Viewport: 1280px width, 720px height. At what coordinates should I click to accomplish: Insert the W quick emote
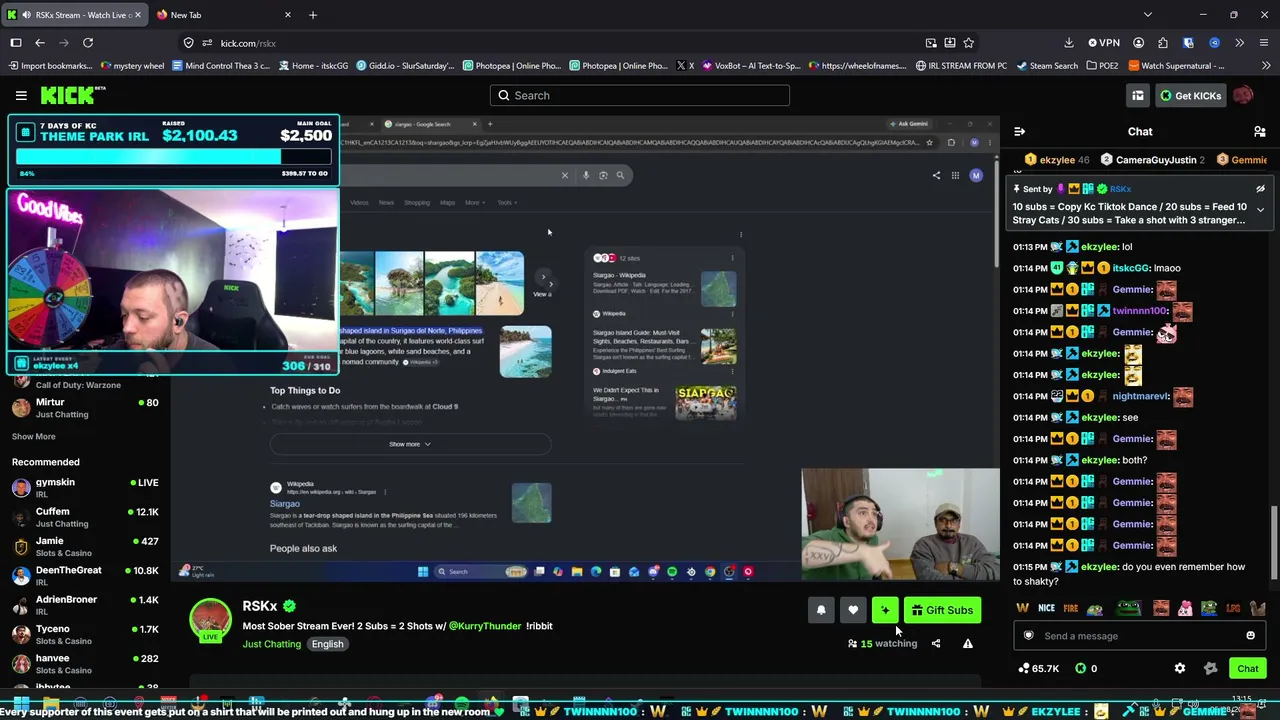click(x=1023, y=608)
